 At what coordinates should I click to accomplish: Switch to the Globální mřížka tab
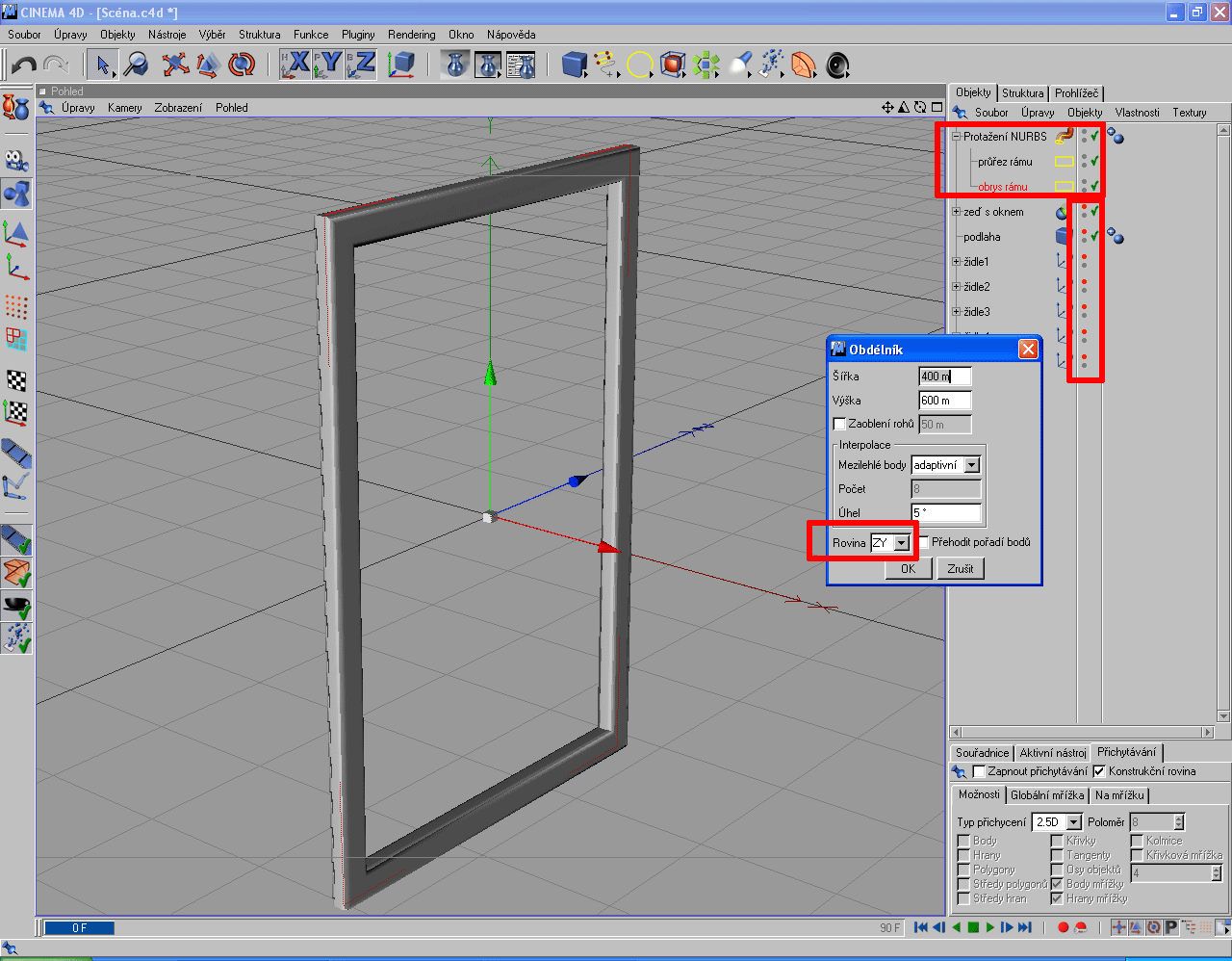tap(1047, 795)
